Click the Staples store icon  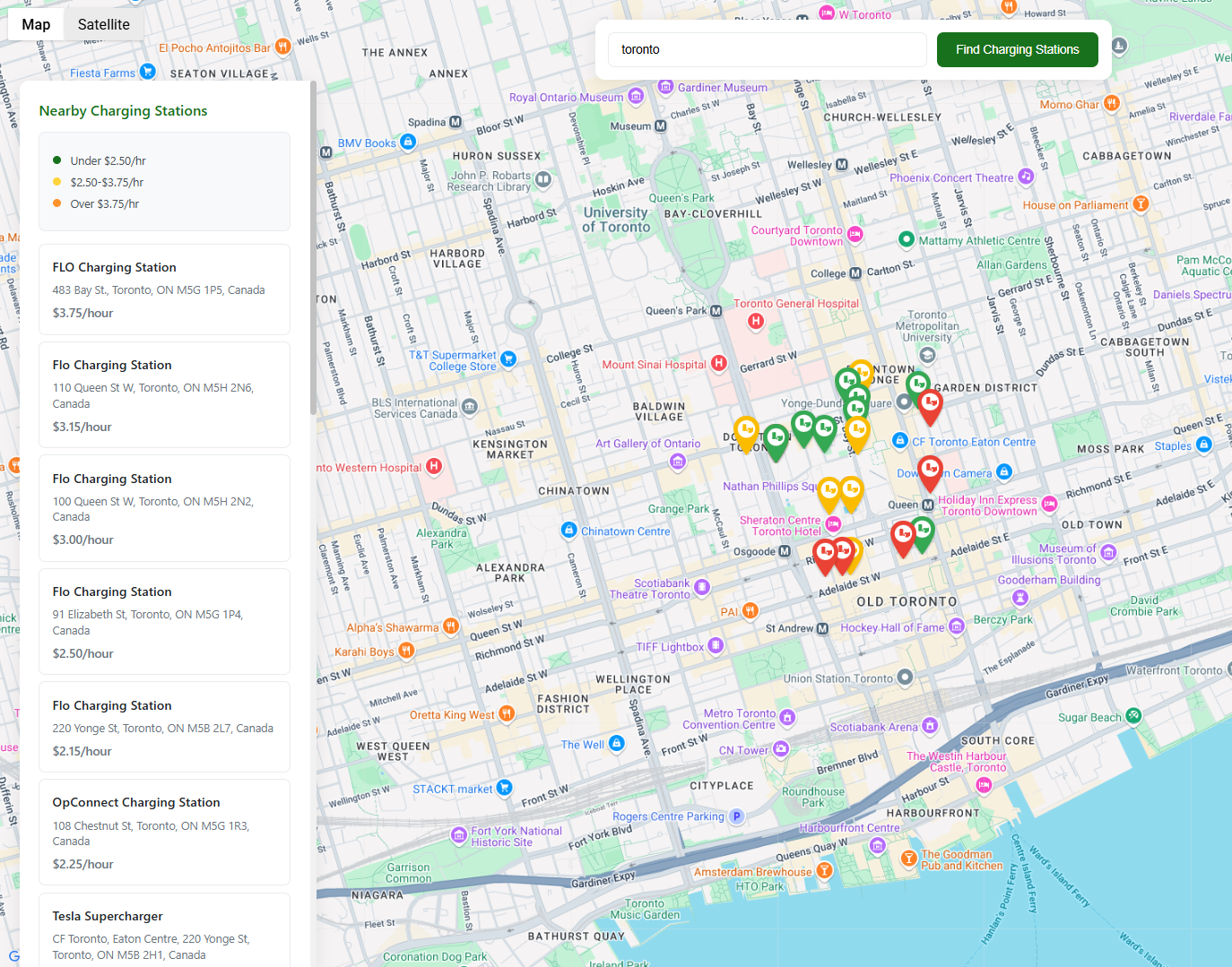pos(1204,445)
